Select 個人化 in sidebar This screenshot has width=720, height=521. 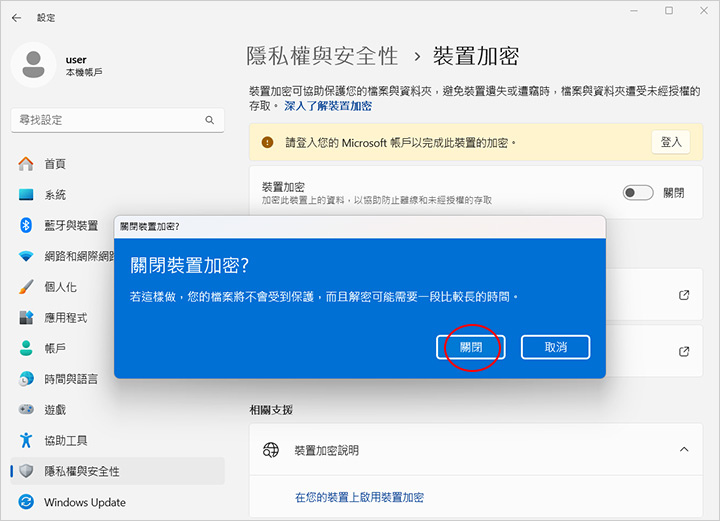pyautogui.click(x=63, y=287)
